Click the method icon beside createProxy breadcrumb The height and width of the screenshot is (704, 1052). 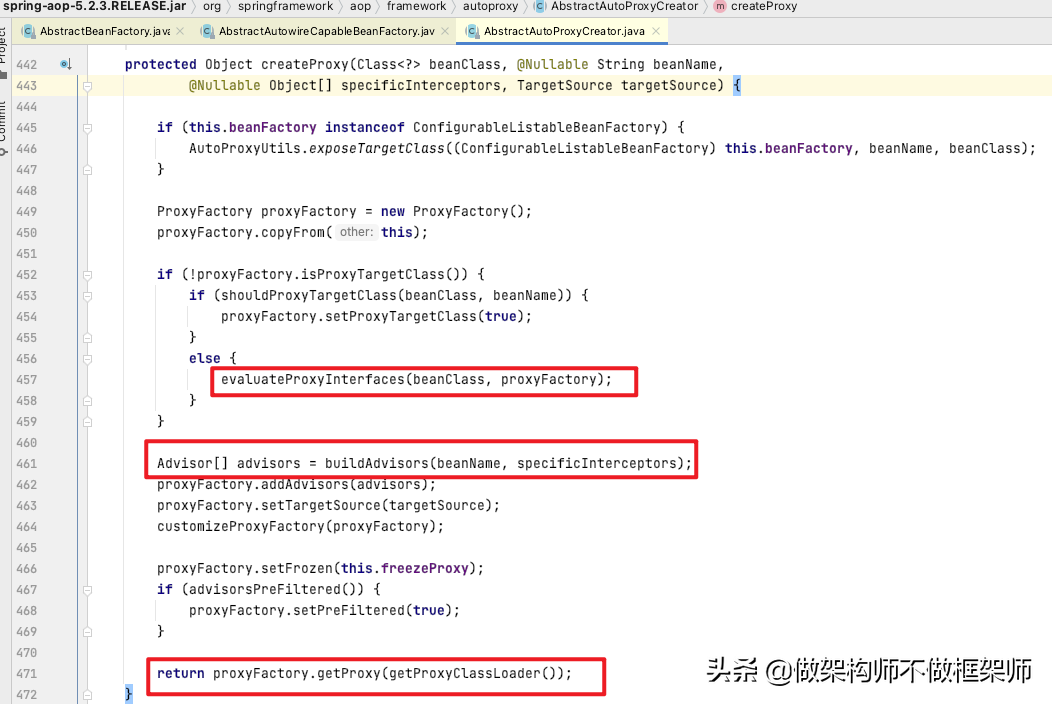(x=720, y=6)
